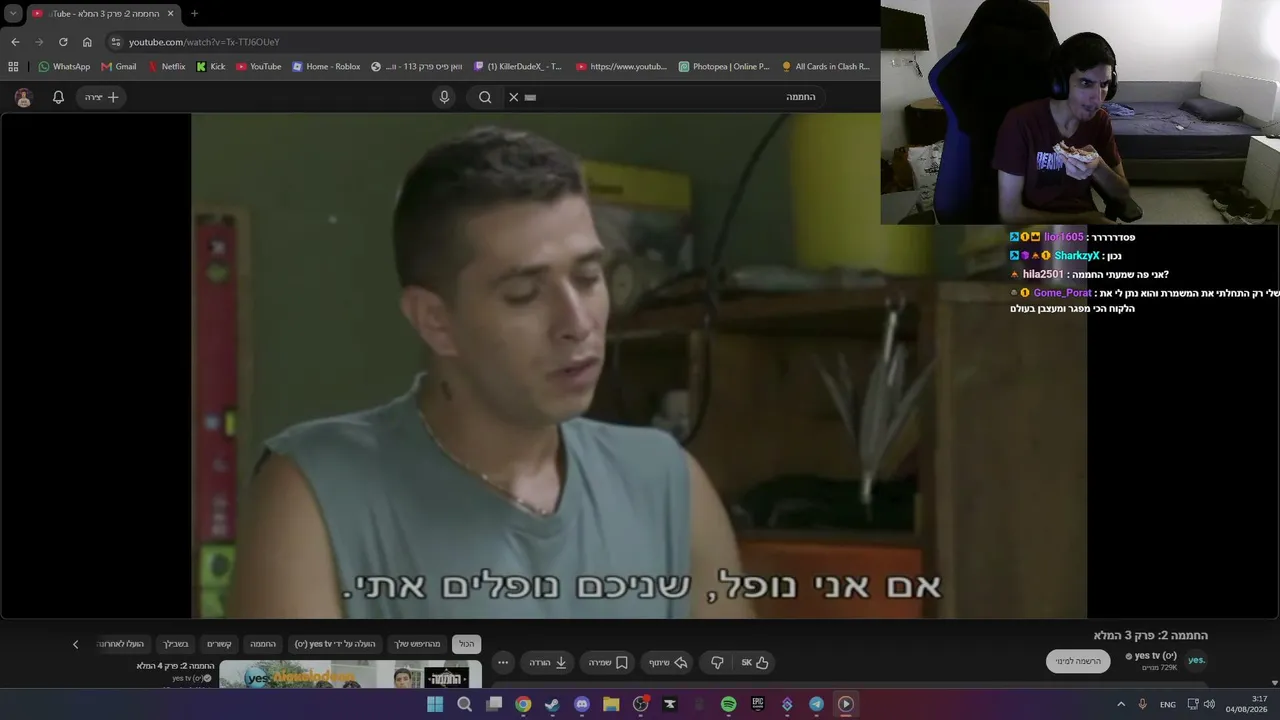The height and width of the screenshot is (720, 1280).
Task: Select the YouTube video browser tab
Action: click(102, 14)
